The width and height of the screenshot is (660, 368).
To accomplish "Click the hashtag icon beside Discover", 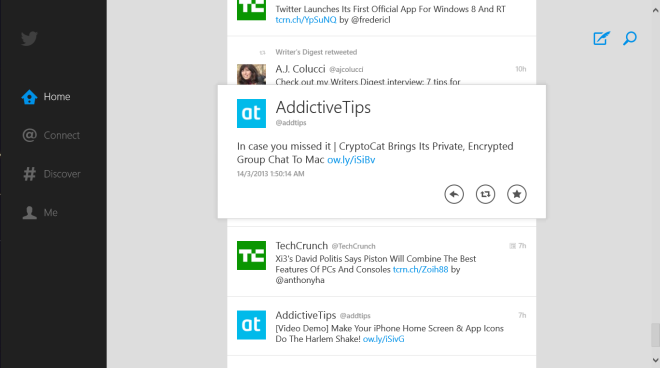I will tap(29, 174).
